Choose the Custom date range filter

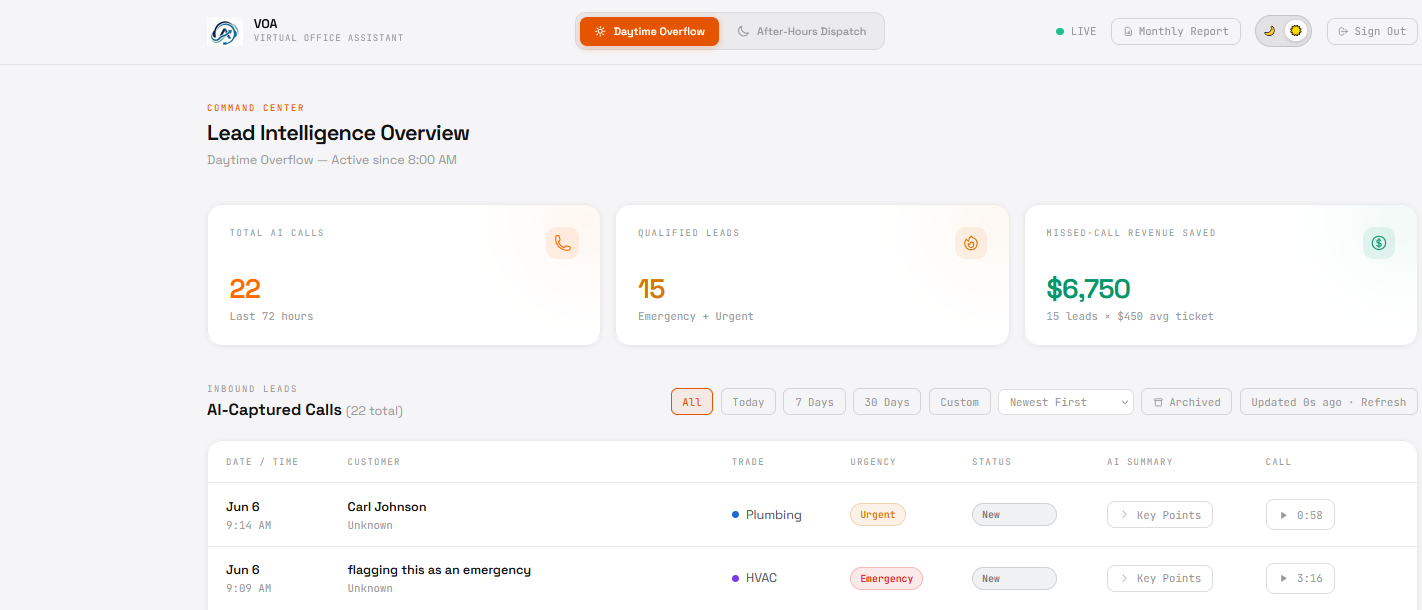click(960, 402)
